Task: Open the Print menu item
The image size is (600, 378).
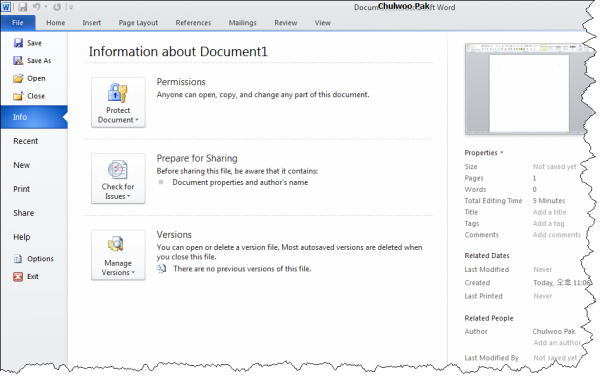Action: pos(21,189)
